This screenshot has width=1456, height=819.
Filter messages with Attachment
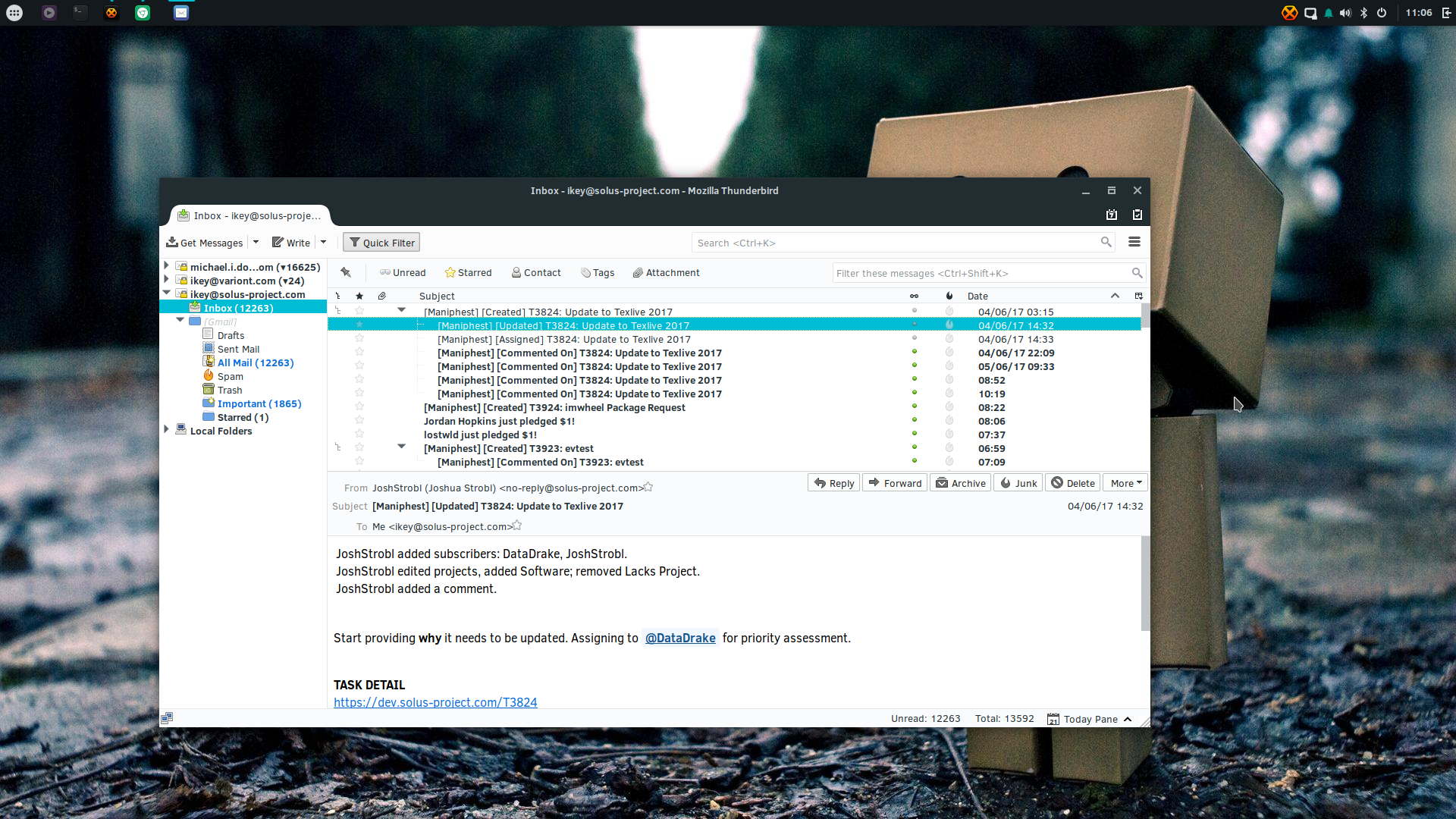click(x=666, y=273)
